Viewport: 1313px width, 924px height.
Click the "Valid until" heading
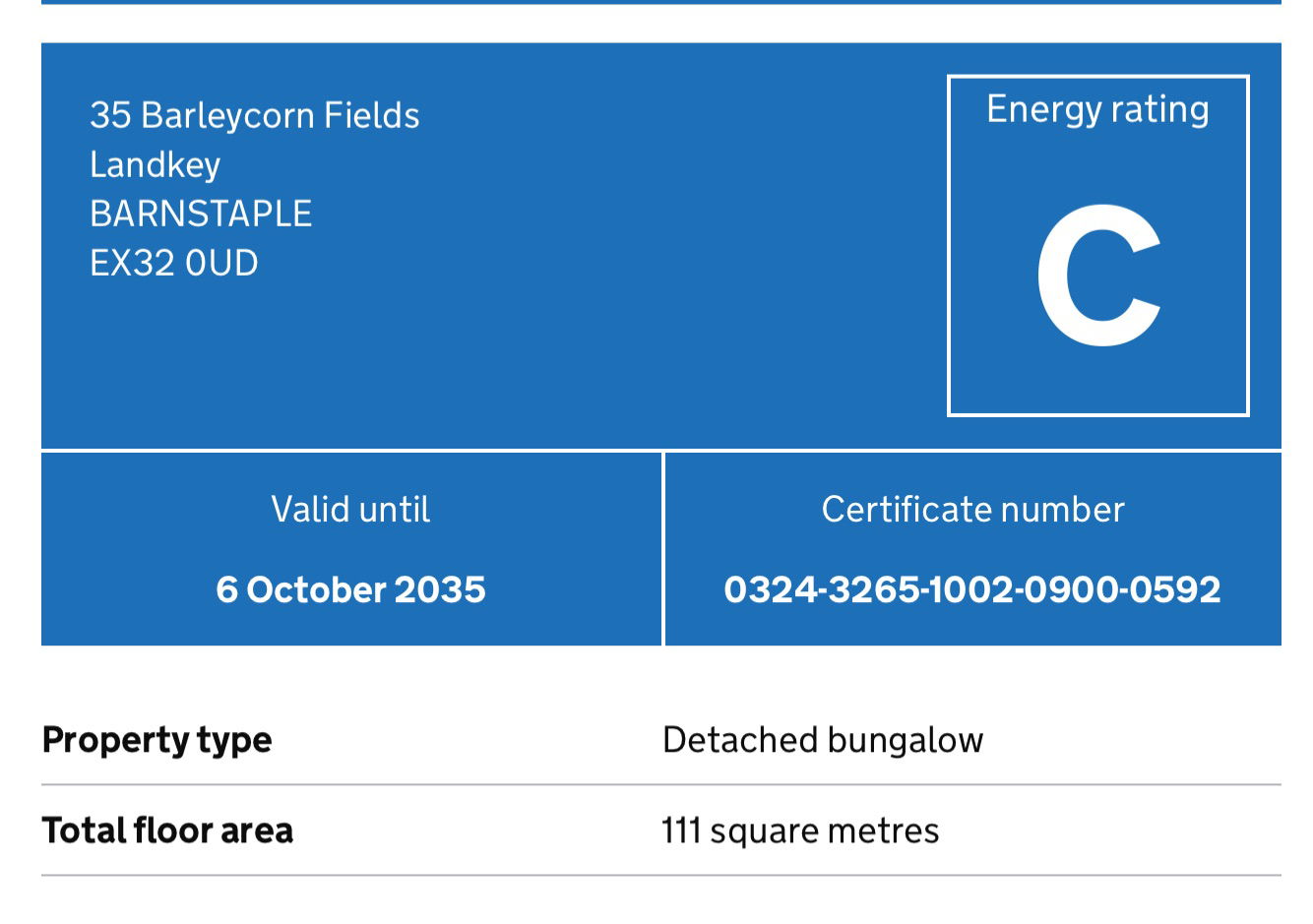[x=350, y=509]
